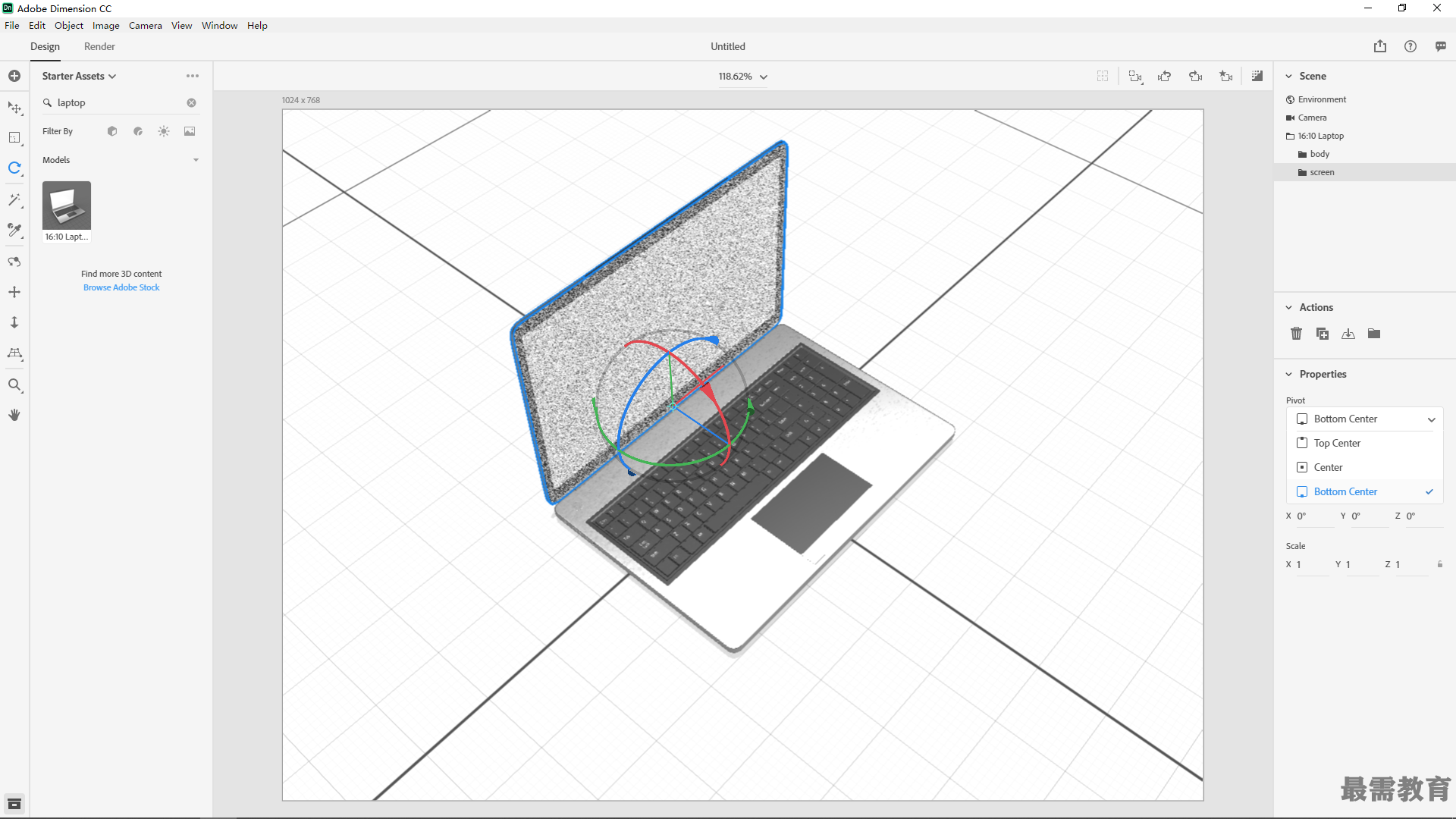The image size is (1456, 819).
Task: Choose the checked Bottom Center pivot option
Action: [x=1365, y=492]
